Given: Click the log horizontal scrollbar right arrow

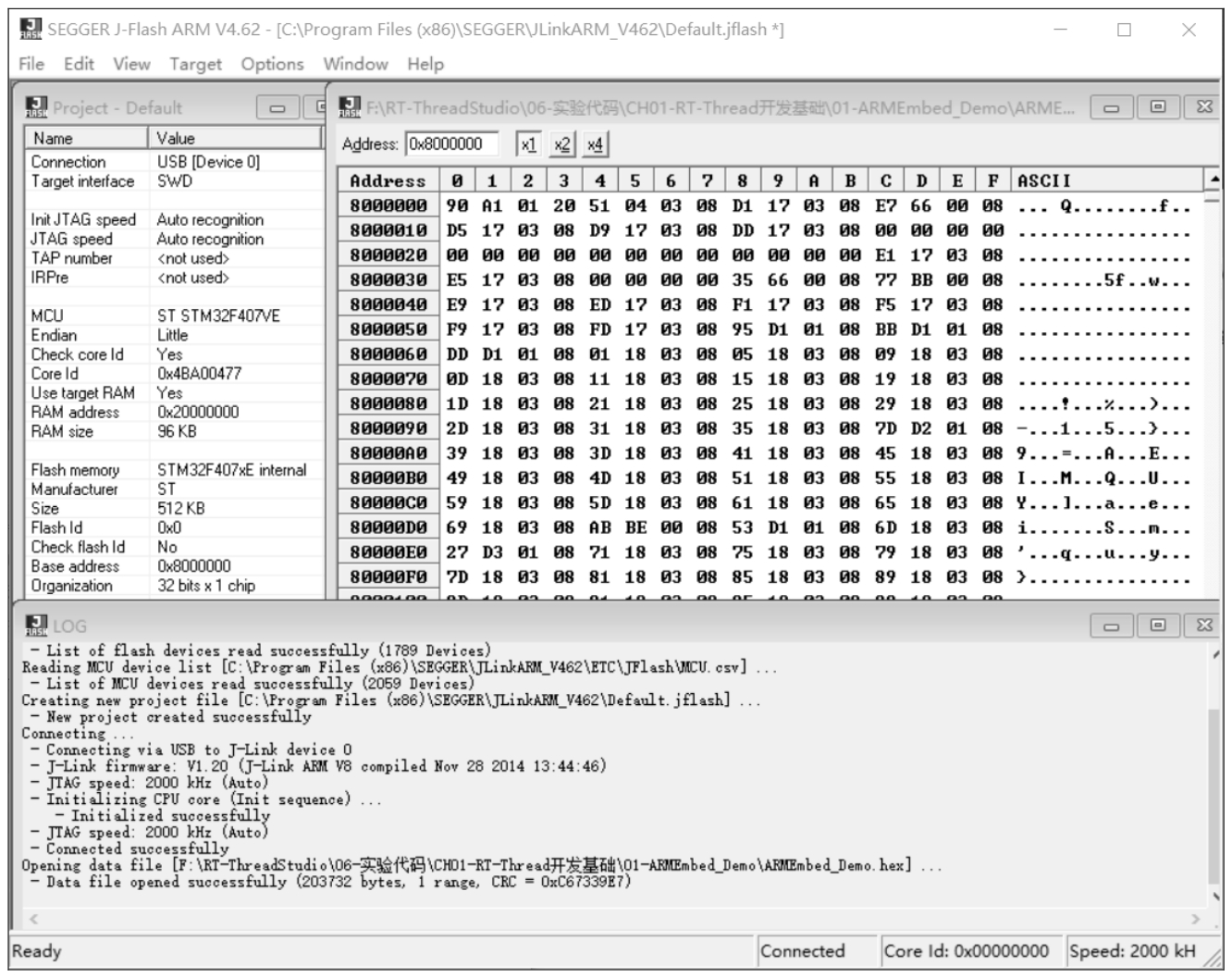Looking at the screenshot, I should (x=1195, y=919).
